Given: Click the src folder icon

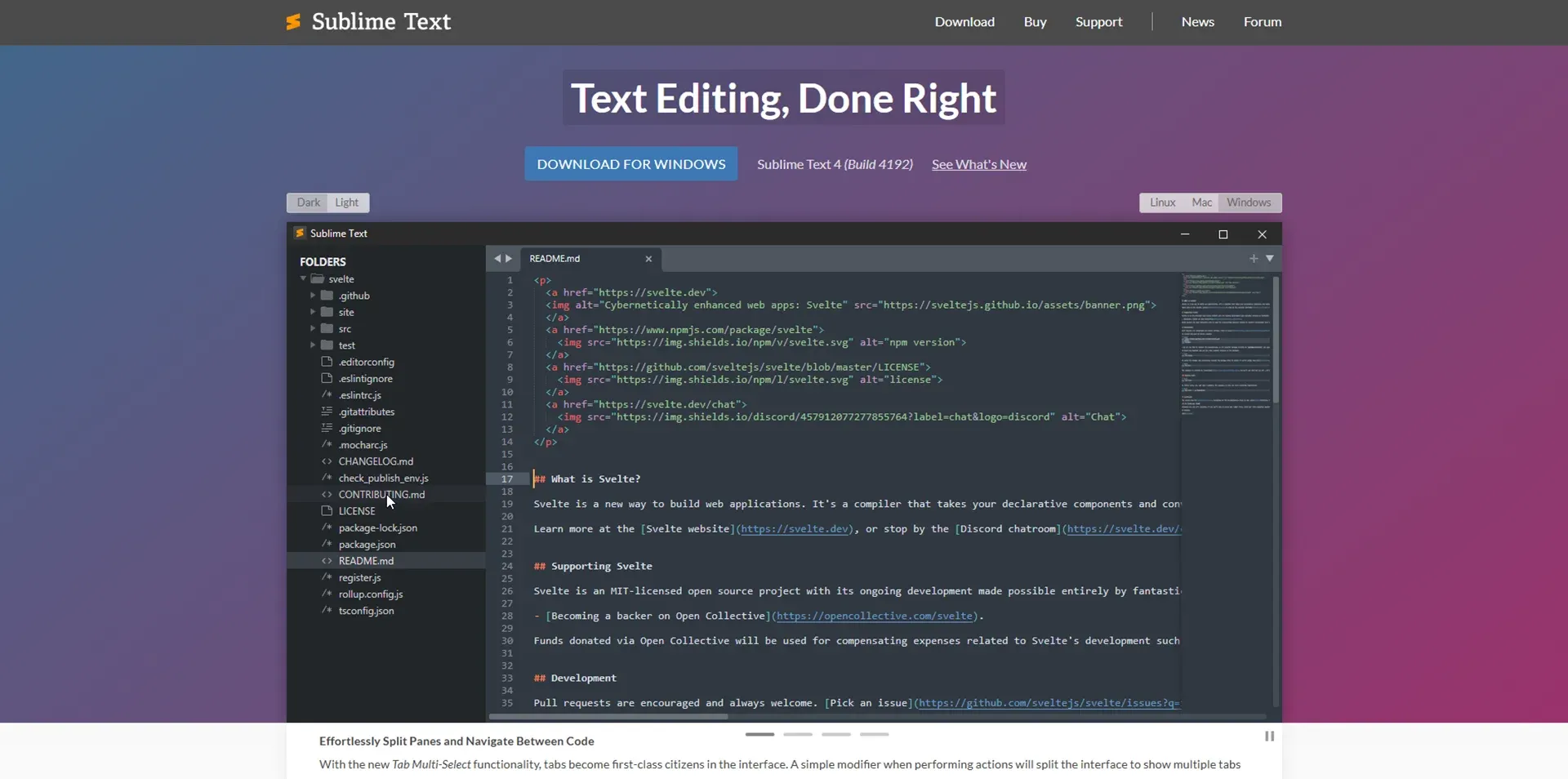Looking at the screenshot, I should pos(327,328).
